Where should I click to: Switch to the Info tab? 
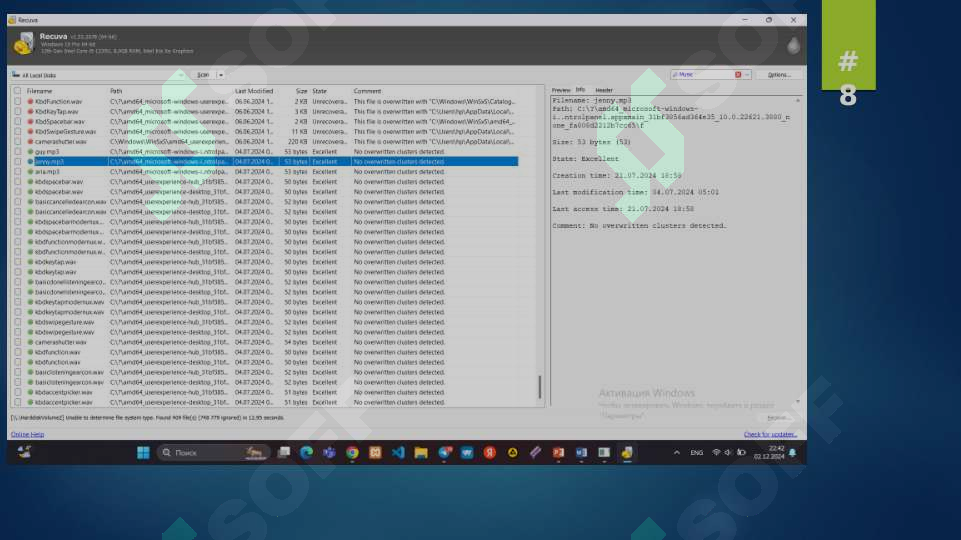pyautogui.click(x=580, y=90)
